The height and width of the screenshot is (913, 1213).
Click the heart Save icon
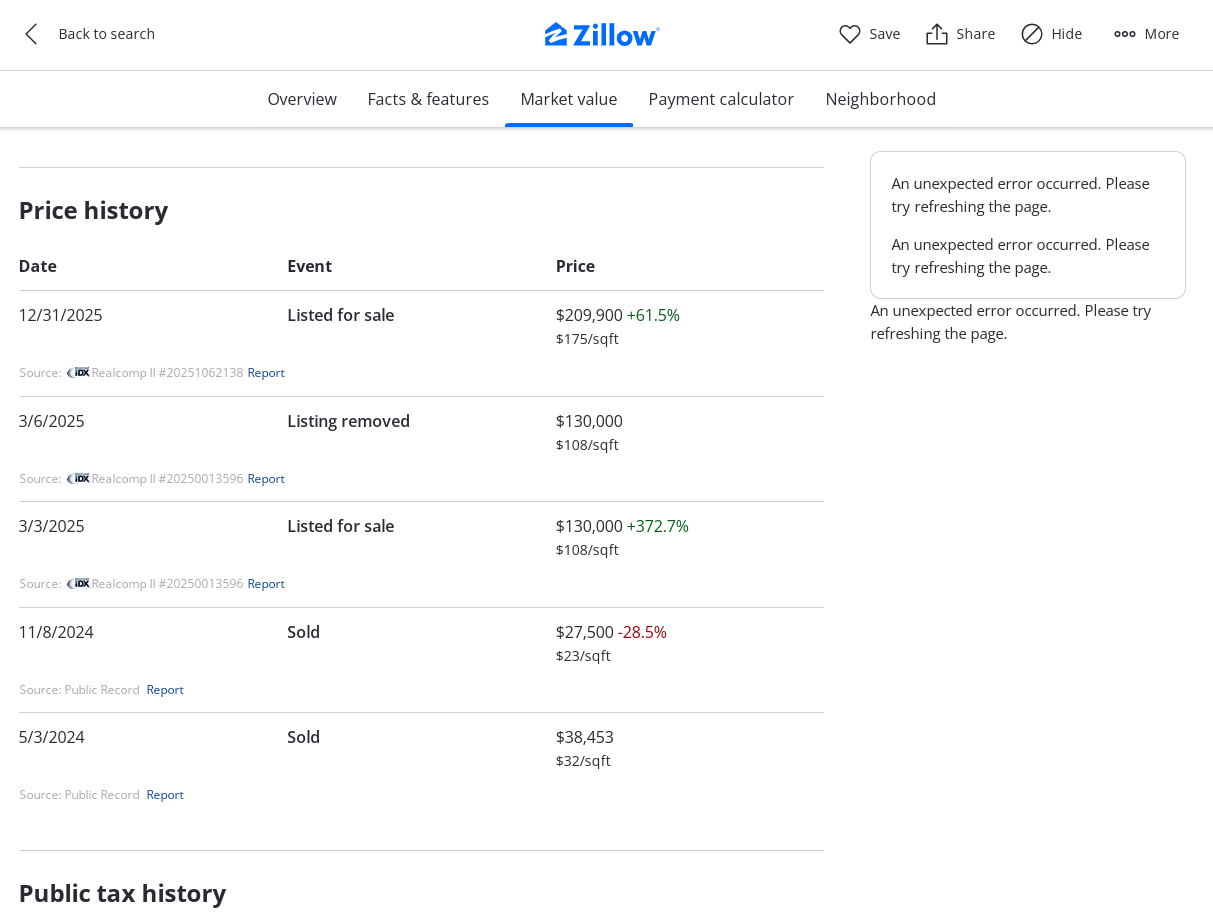(850, 34)
